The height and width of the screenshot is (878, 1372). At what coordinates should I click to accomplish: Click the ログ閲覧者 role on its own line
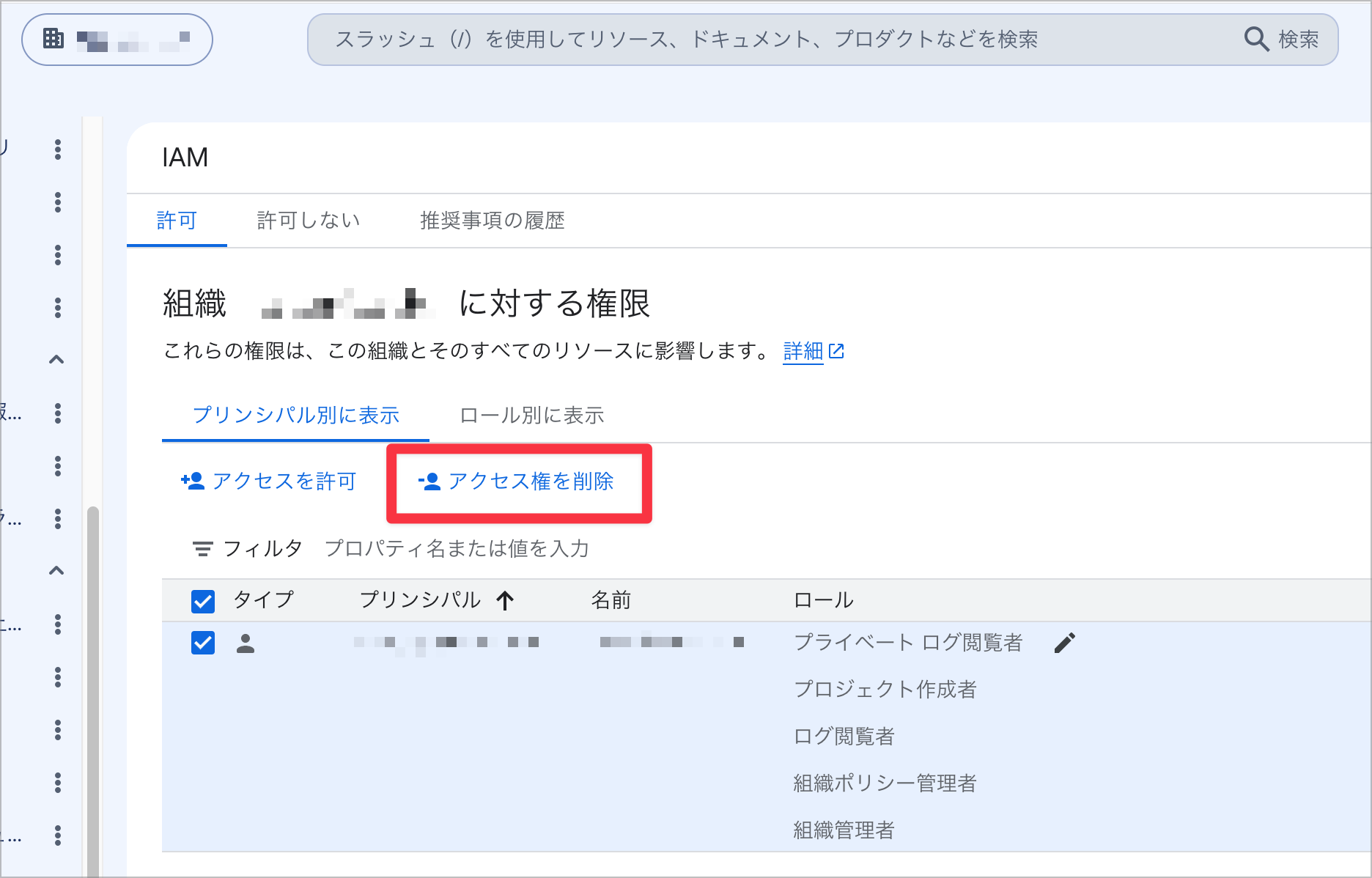[x=844, y=737]
